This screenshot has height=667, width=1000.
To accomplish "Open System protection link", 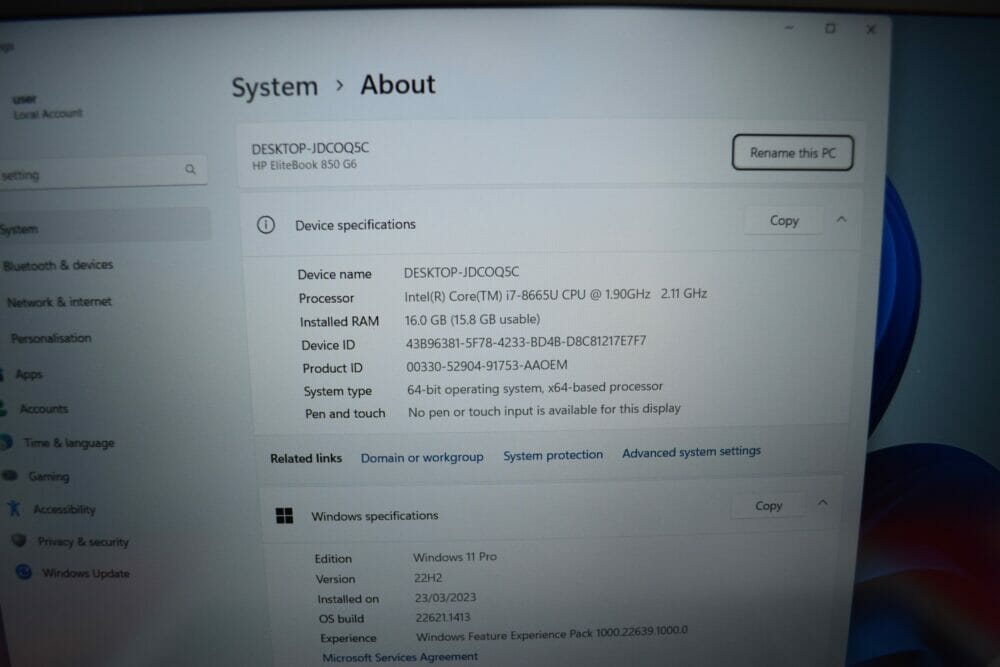I will 553,455.
